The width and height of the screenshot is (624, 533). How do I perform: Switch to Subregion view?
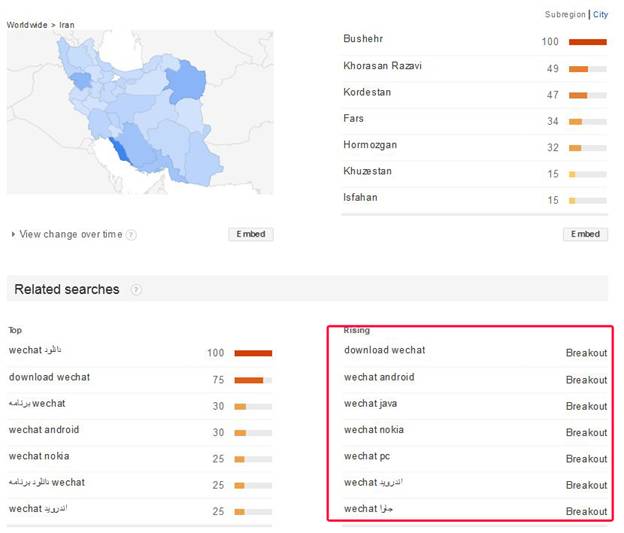(x=566, y=15)
